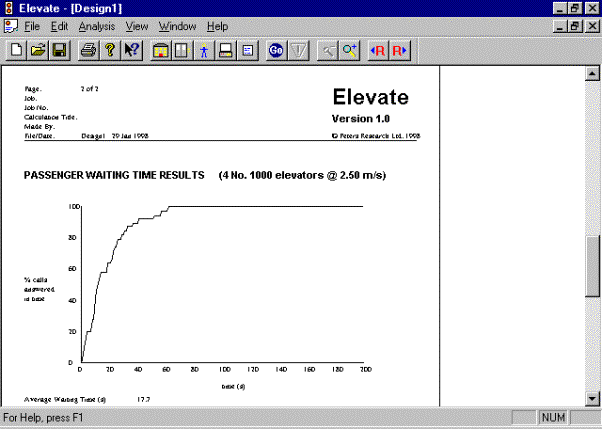Open passenger data with the person icon
The image size is (602, 429).
pos(204,50)
